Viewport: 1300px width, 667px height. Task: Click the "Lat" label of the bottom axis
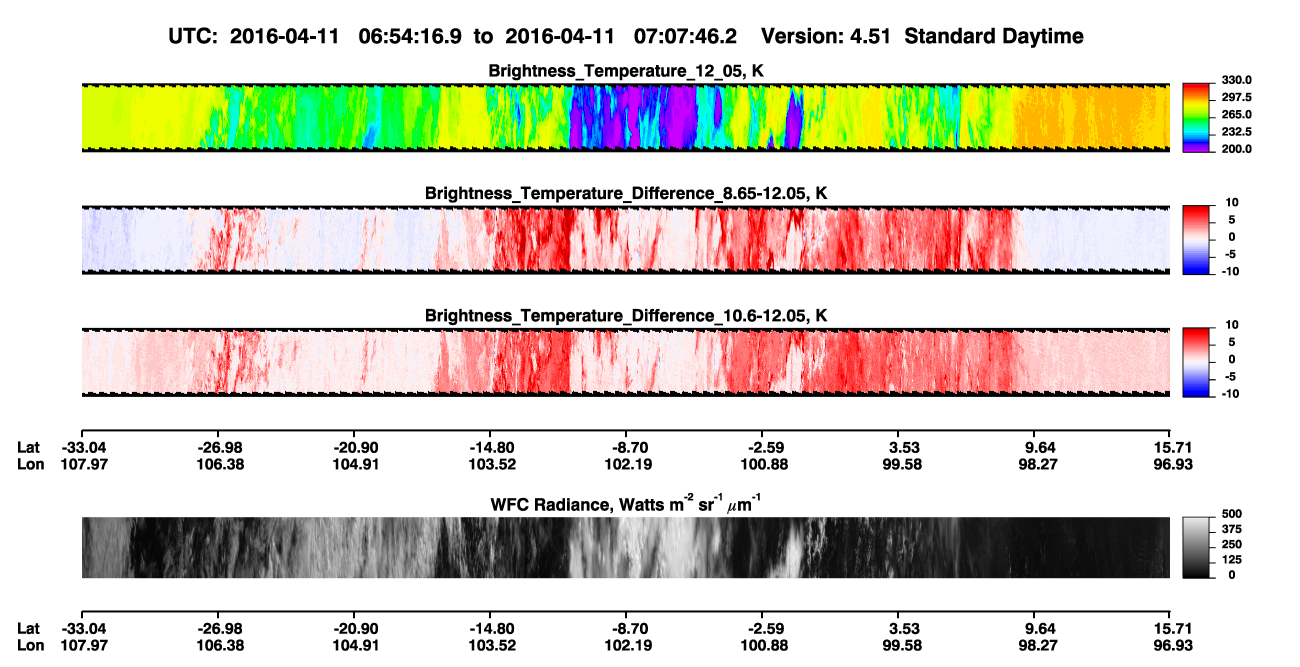[x=29, y=629]
